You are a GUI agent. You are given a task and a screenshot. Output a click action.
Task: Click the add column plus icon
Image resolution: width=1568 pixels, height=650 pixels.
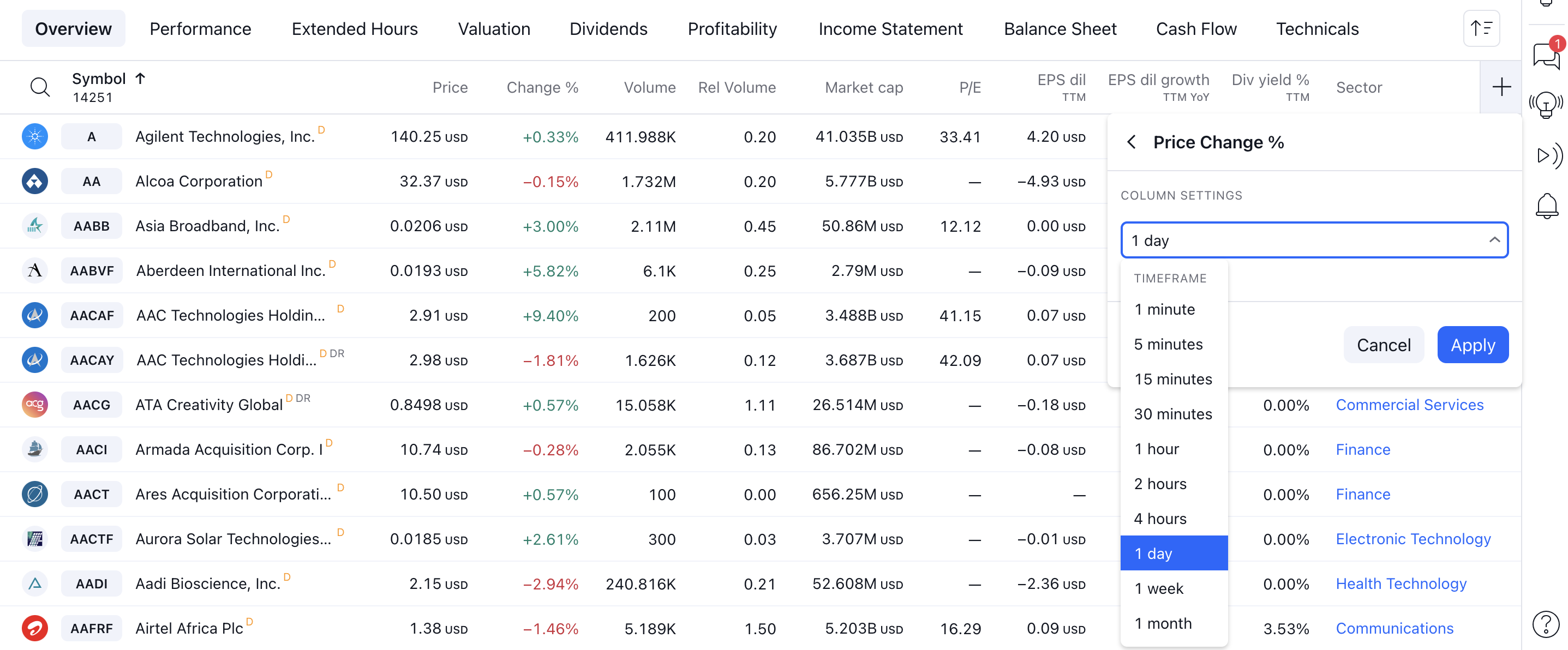tap(1500, 87)
